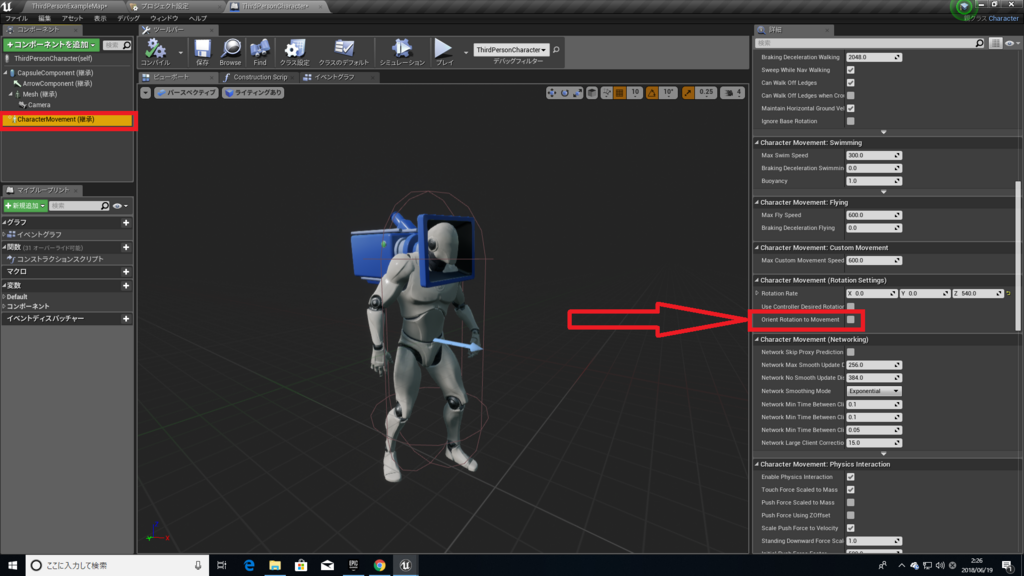Click the Compile toolbar icon
This screenshot has height=576, width=1024.
point(155,49)
